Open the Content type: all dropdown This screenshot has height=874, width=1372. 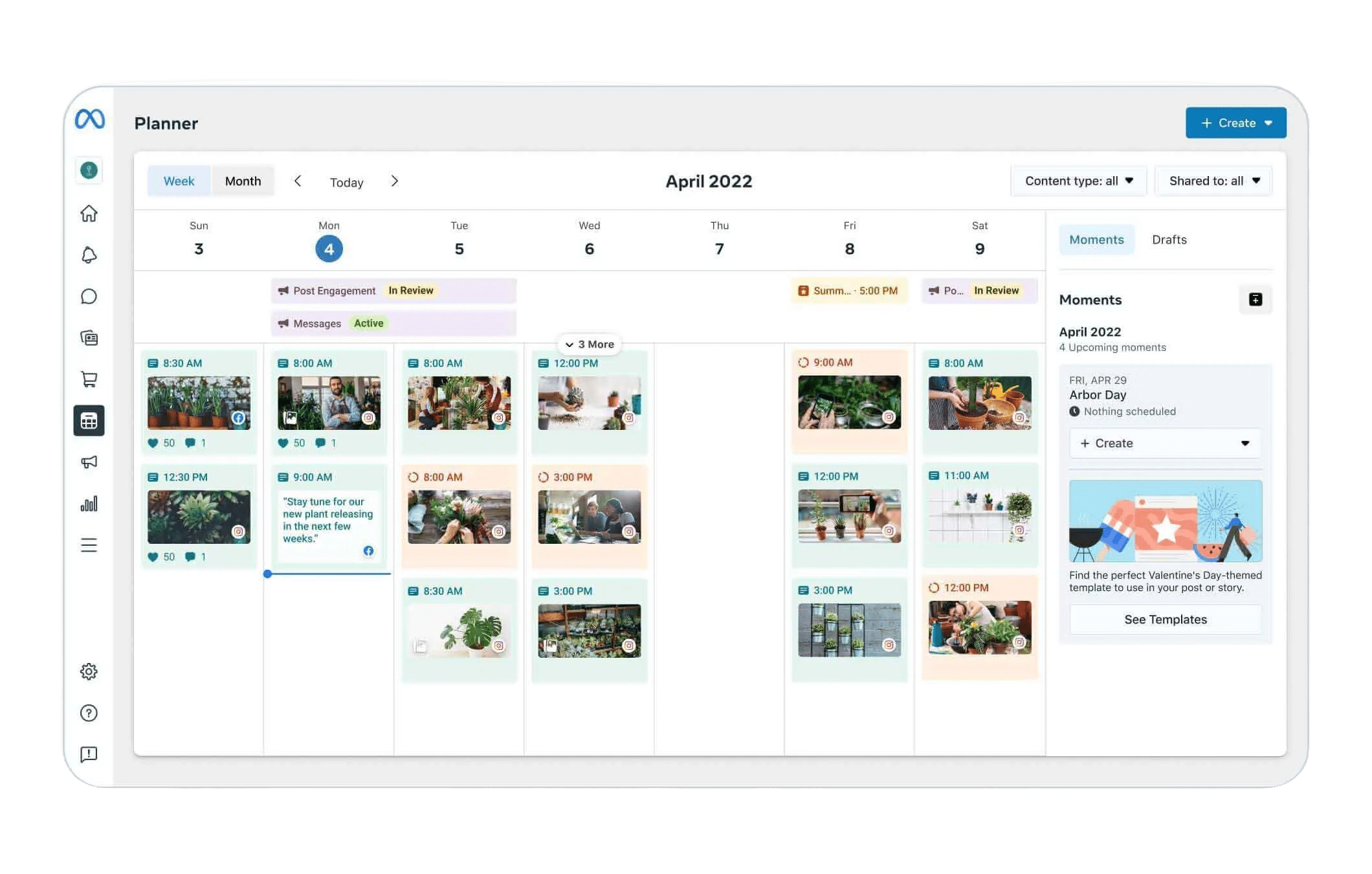1078,181
